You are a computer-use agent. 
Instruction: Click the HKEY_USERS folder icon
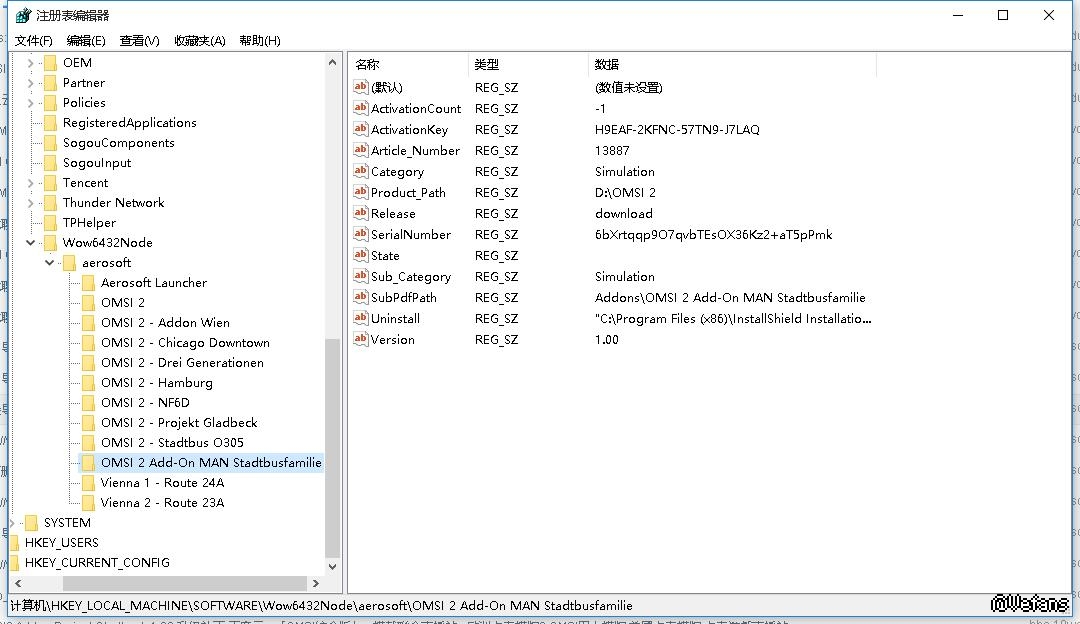14,543
